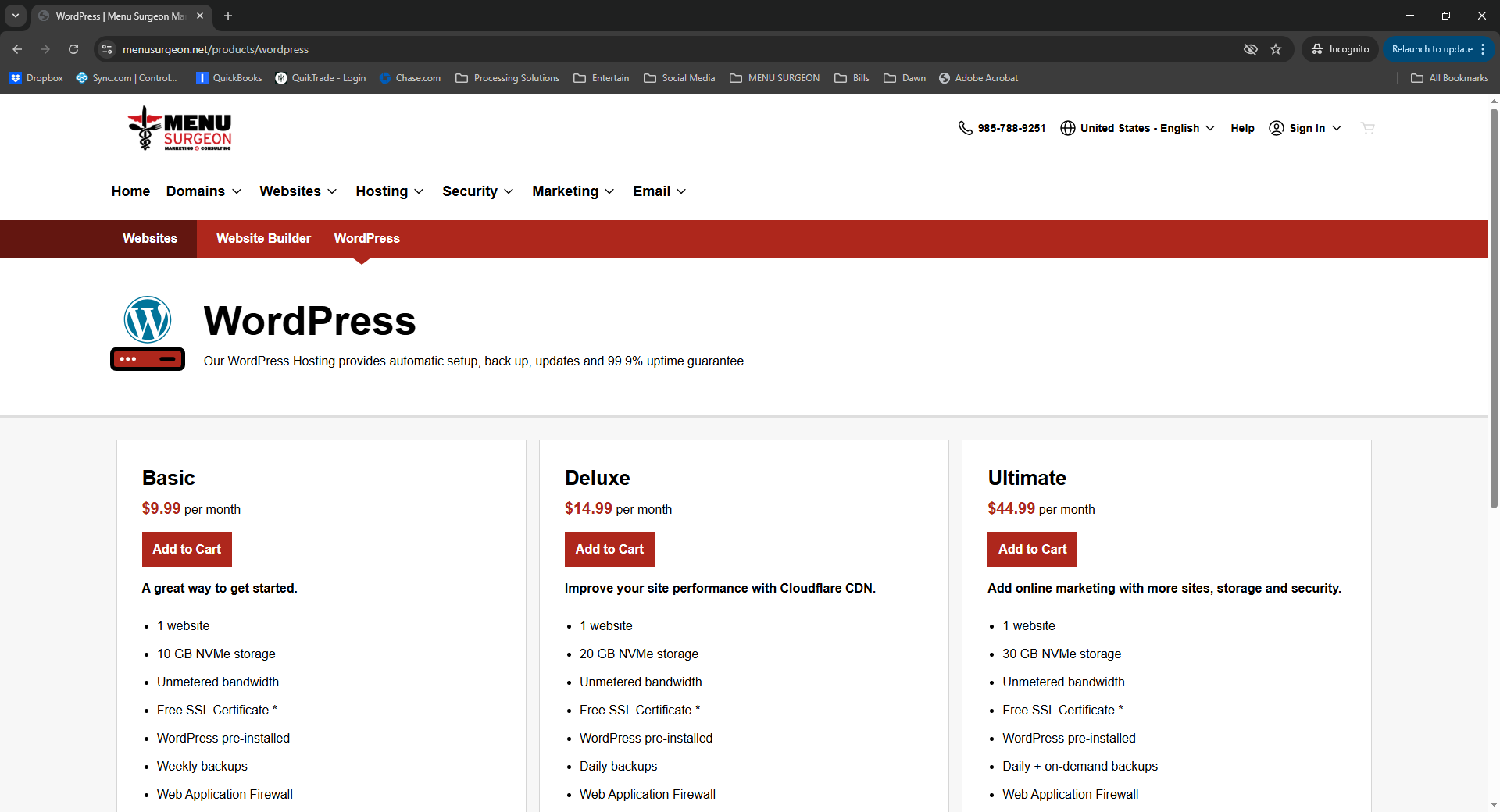
Task: Click 'Weekly backups' in Basic plan list
Action: pyautogui.click(x=202, y=767)
